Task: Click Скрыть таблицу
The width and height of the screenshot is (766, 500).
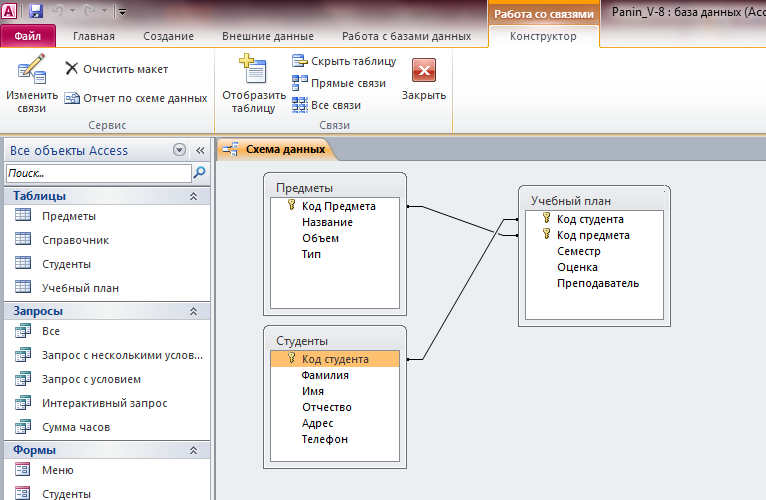Action: tap(344, 61)
